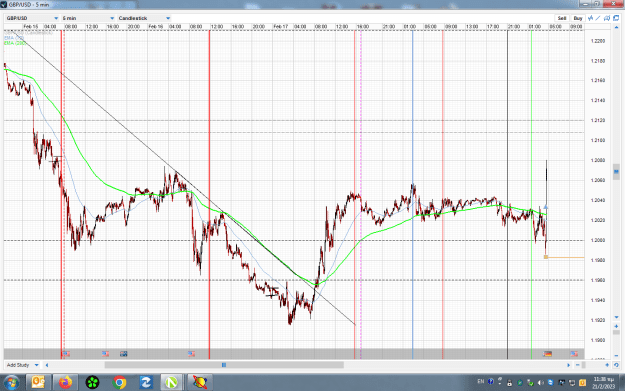Open the 5 min timeframe dropdown
This screenshot has width=625, height=391.
tap(88, 18)
